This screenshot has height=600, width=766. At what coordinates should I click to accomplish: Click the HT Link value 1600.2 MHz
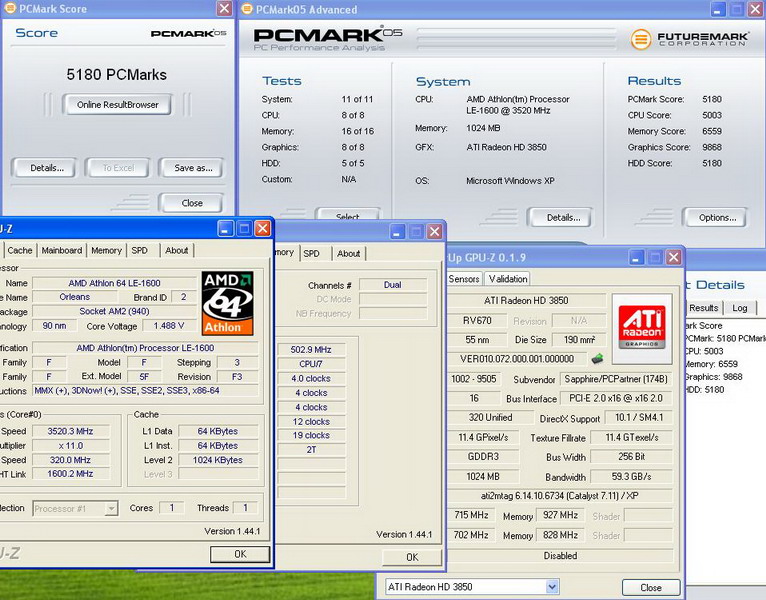[x=70, y=474]
